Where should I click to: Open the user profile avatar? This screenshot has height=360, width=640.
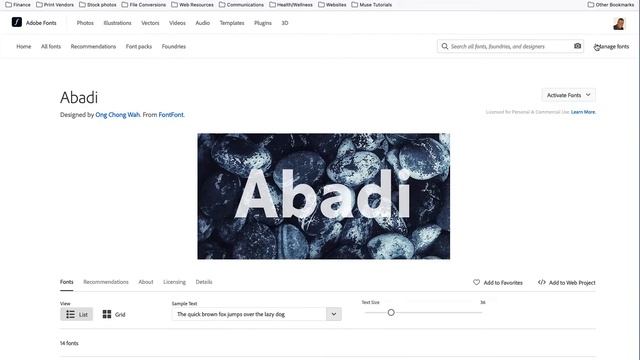point(619,24)
